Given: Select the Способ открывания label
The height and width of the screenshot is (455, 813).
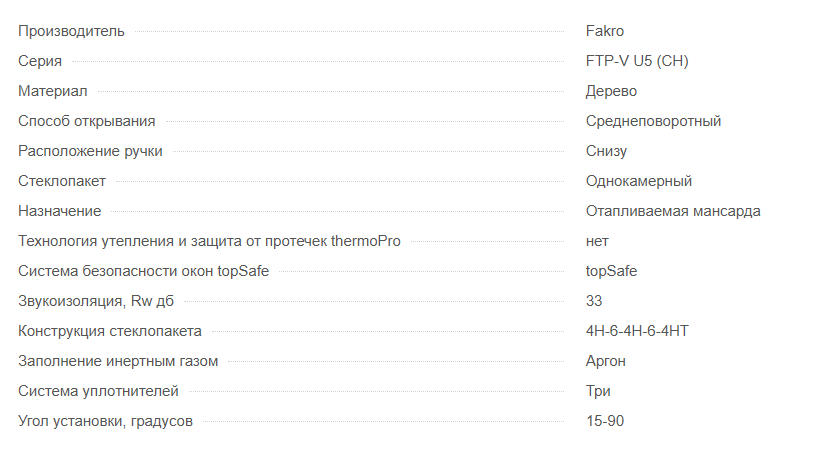Looking at the screenshot, I should pyautogui.click(x=87, y=121).
